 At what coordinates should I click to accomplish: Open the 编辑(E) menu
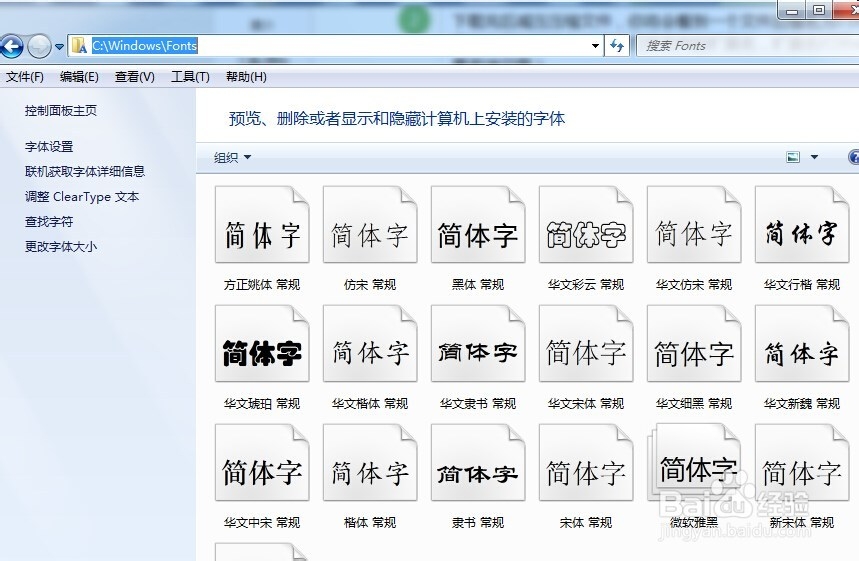coord(79,77)
